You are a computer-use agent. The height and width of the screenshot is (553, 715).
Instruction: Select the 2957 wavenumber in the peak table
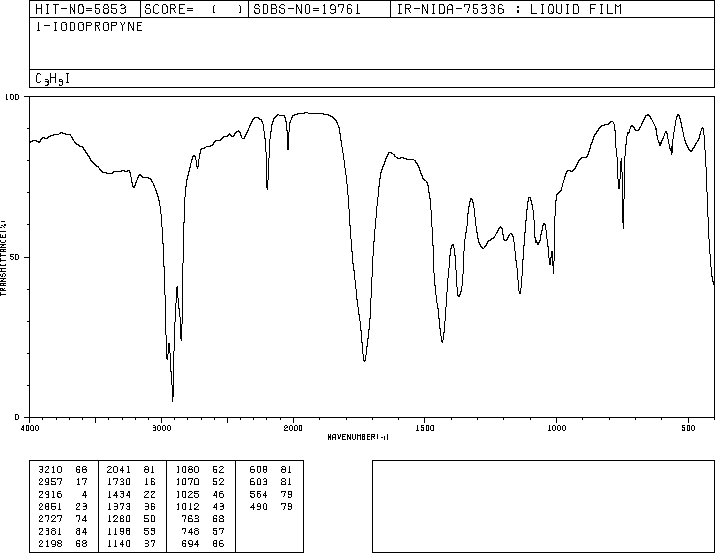(x=50, y=482)
